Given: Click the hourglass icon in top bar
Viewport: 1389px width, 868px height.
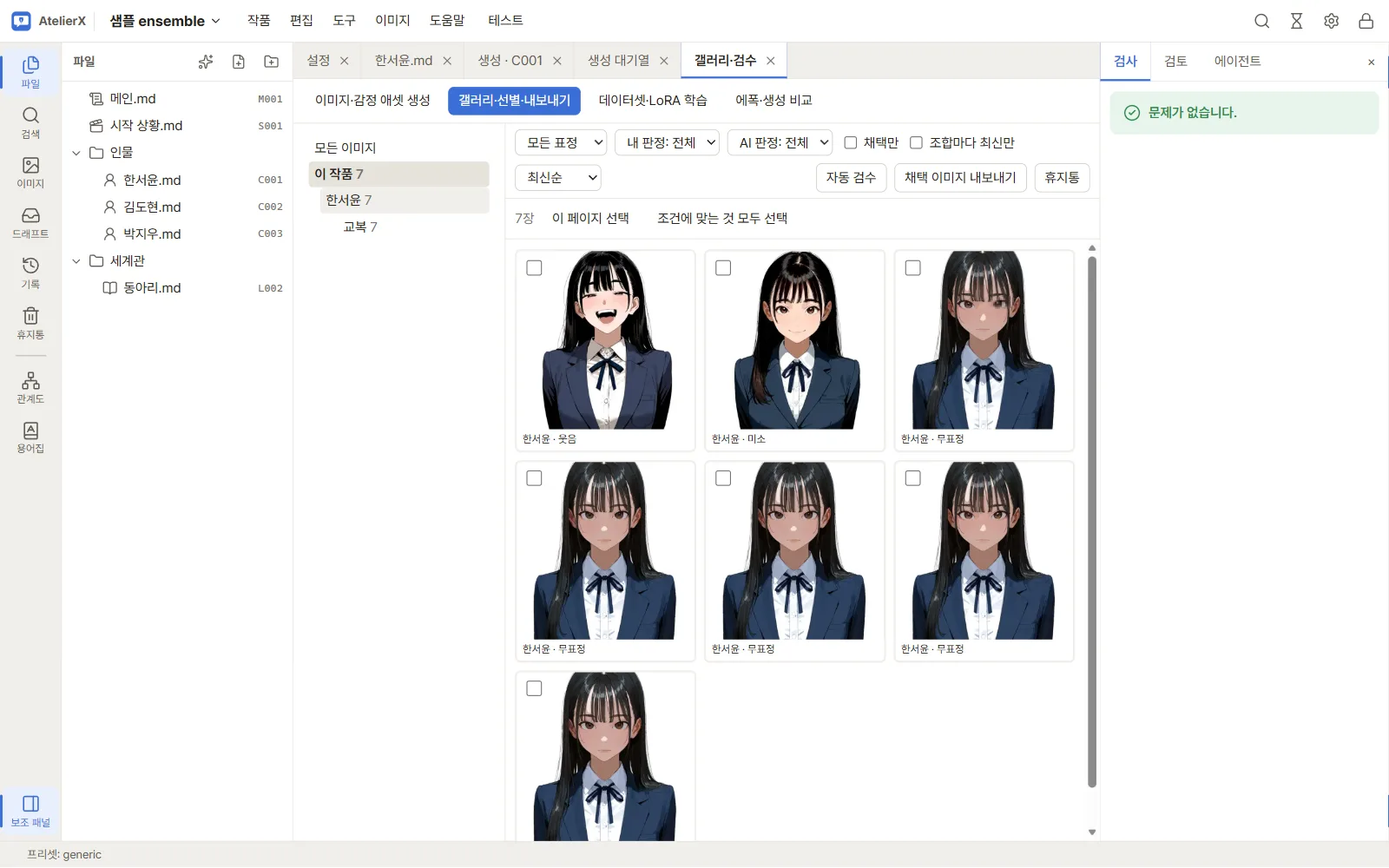Looking at the screenshot, I should coord(1296,21).
